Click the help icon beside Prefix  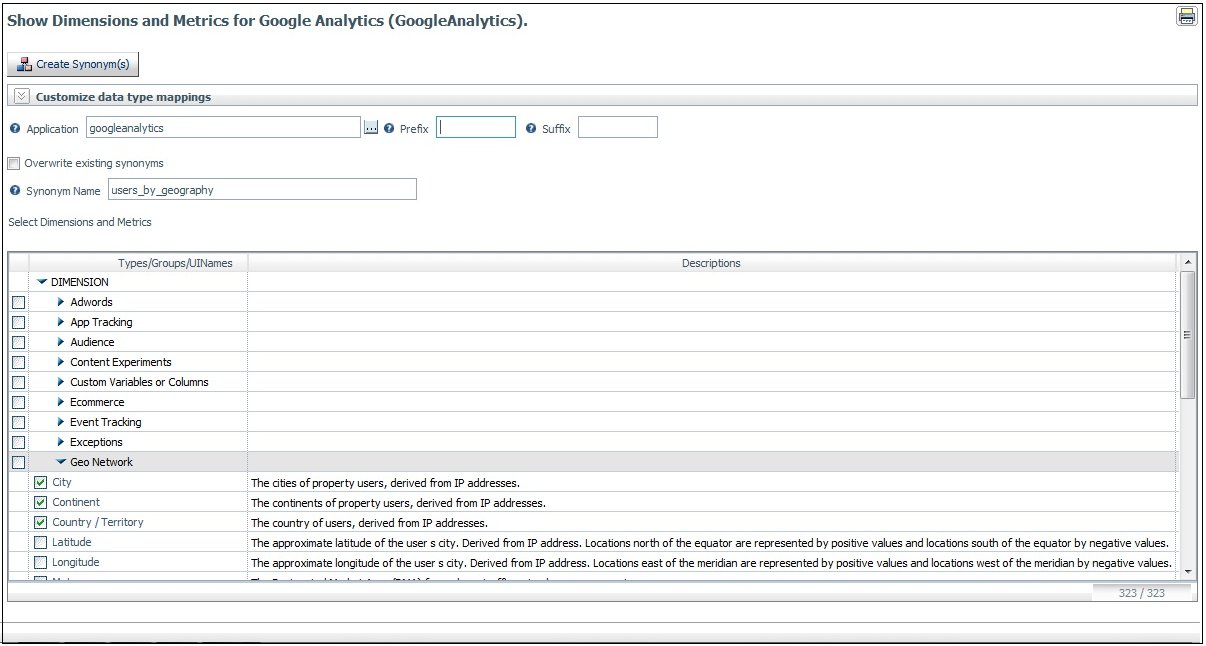389,128
